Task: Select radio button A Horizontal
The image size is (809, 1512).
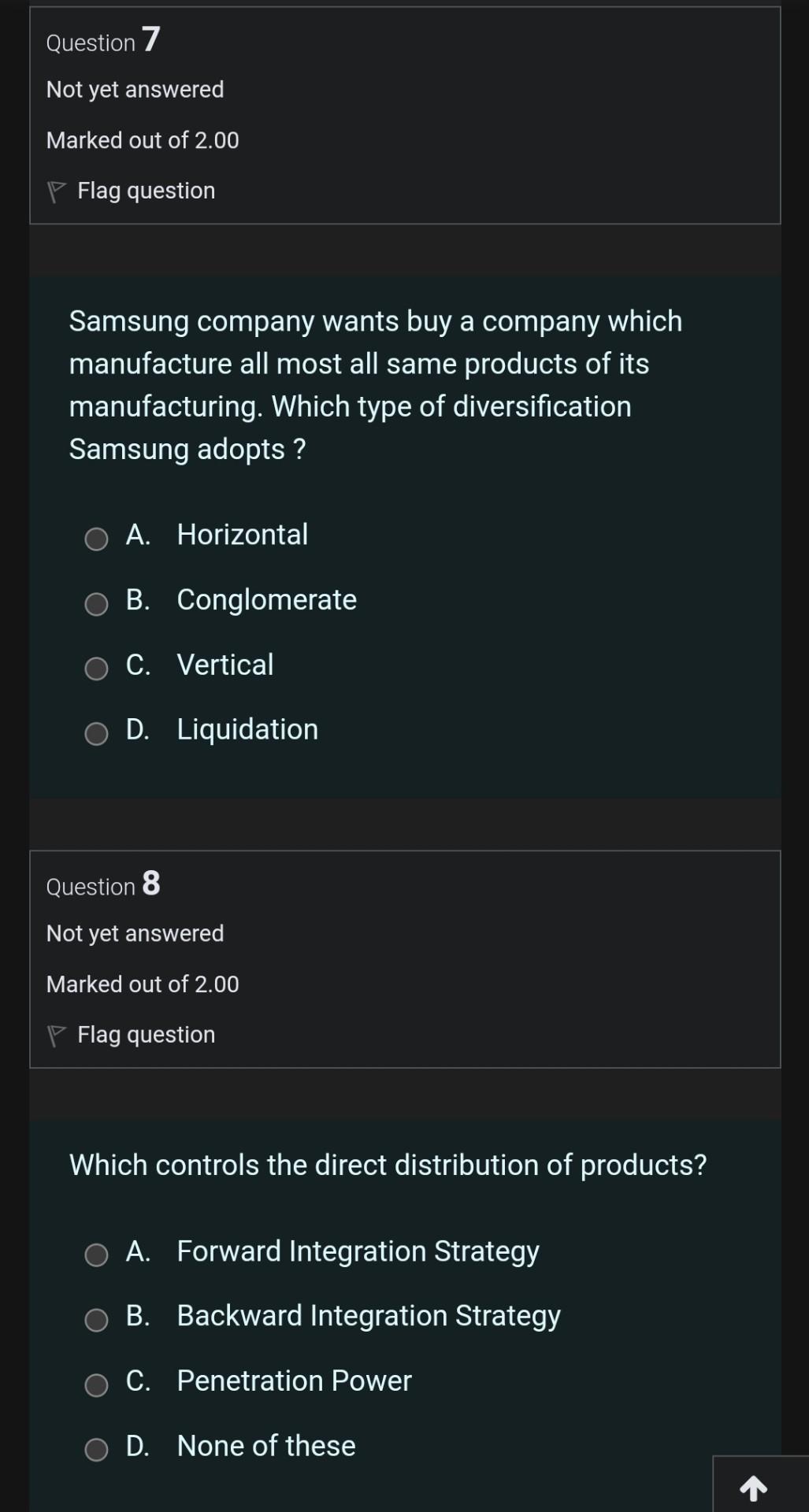Action: point(95,539)
